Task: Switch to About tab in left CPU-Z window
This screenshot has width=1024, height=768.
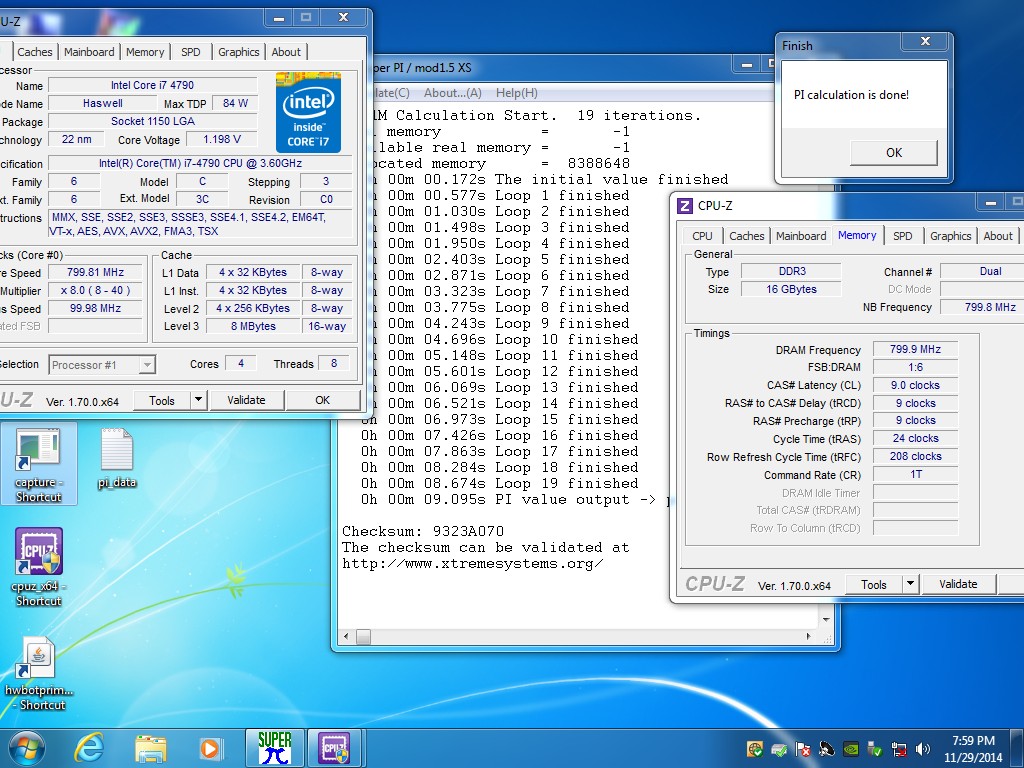Action: [286, 52]
